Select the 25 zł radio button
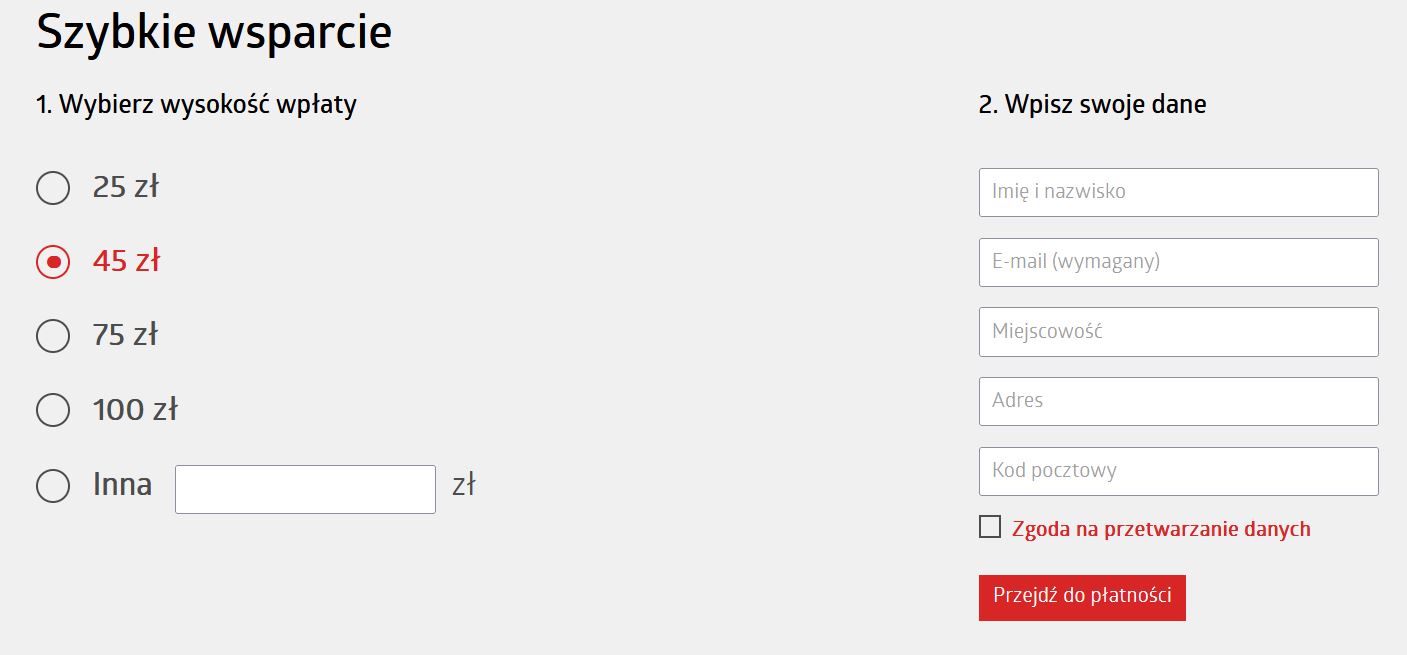1407x655 pixels. tap(53, 187)
